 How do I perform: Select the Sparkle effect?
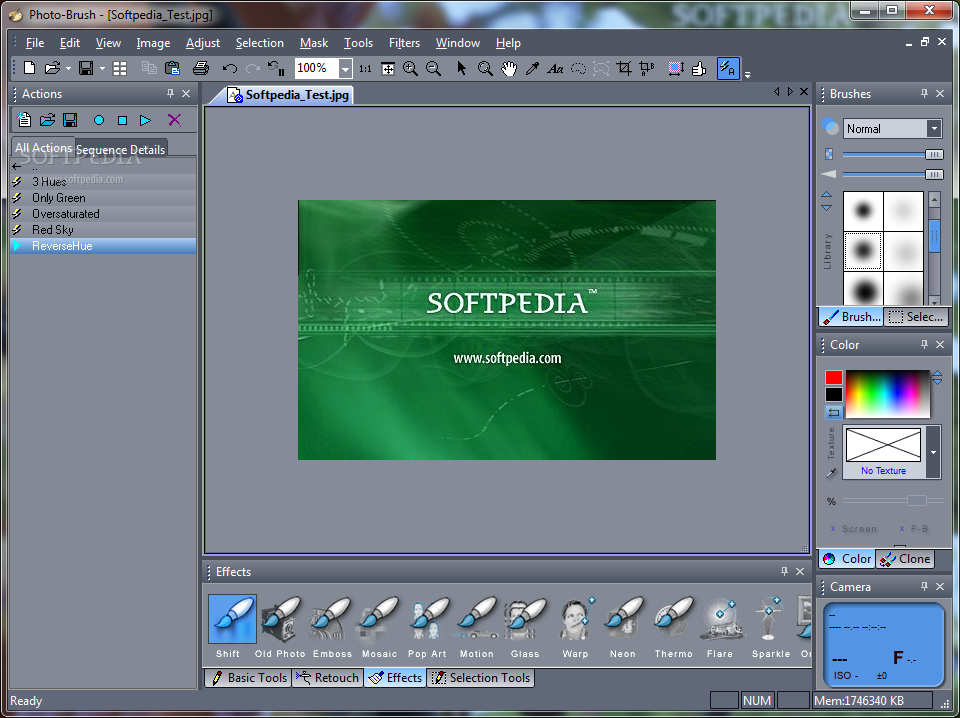pyautogui.click(x=771, y=626)
